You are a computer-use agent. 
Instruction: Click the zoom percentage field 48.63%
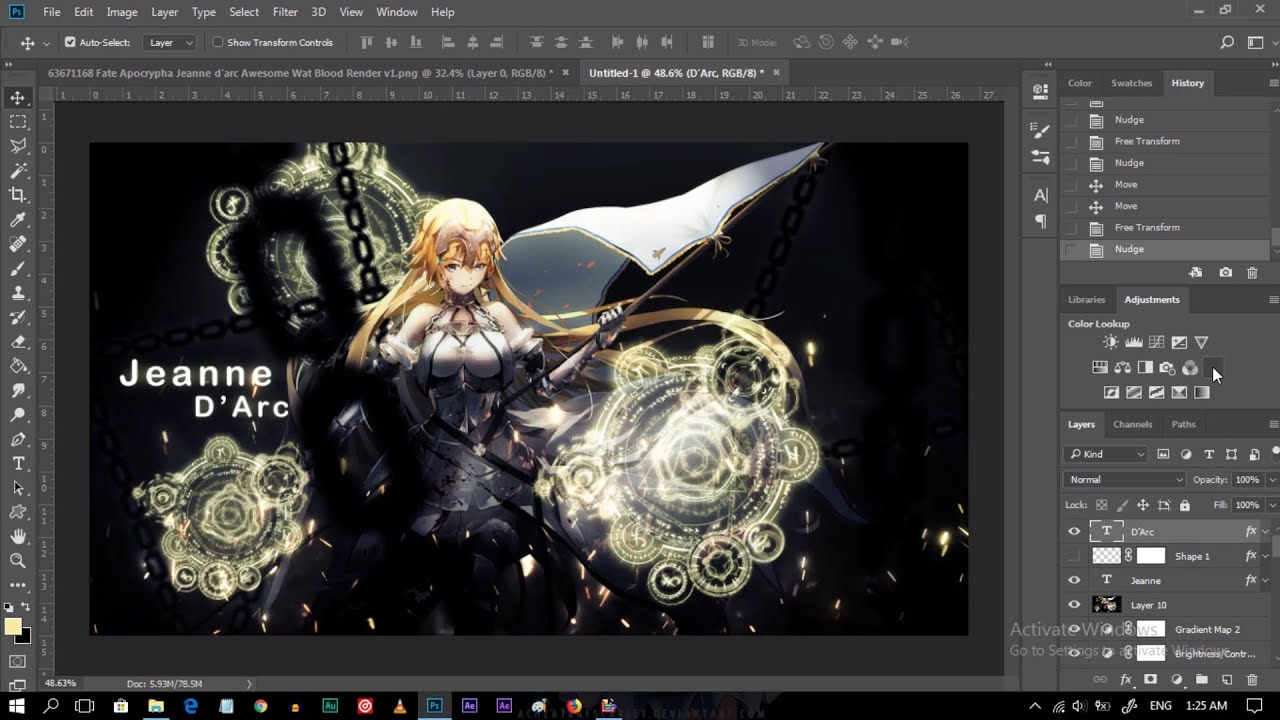60,683
